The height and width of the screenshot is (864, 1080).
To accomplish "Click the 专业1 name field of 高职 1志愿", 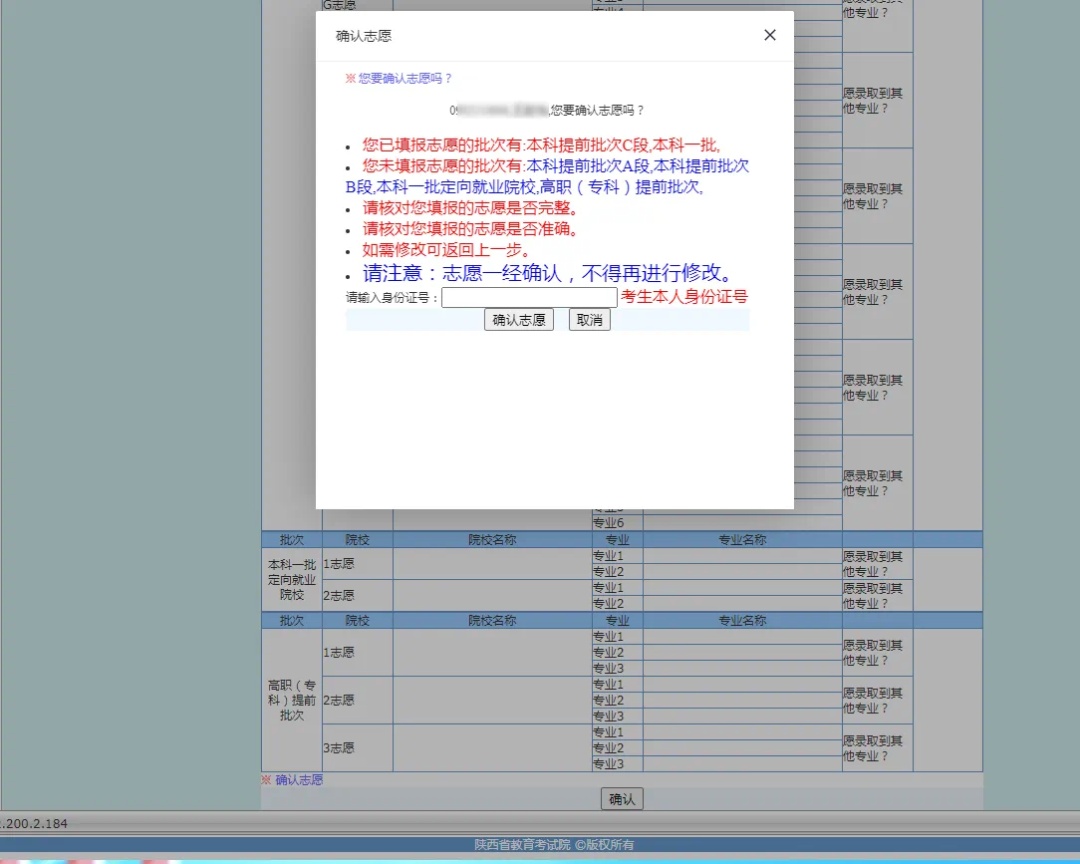I will click(740, 636).
